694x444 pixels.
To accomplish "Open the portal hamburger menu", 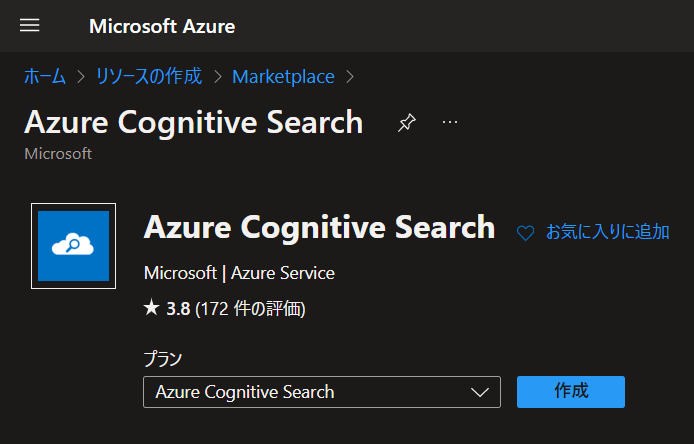I will (x=30, y=25).
